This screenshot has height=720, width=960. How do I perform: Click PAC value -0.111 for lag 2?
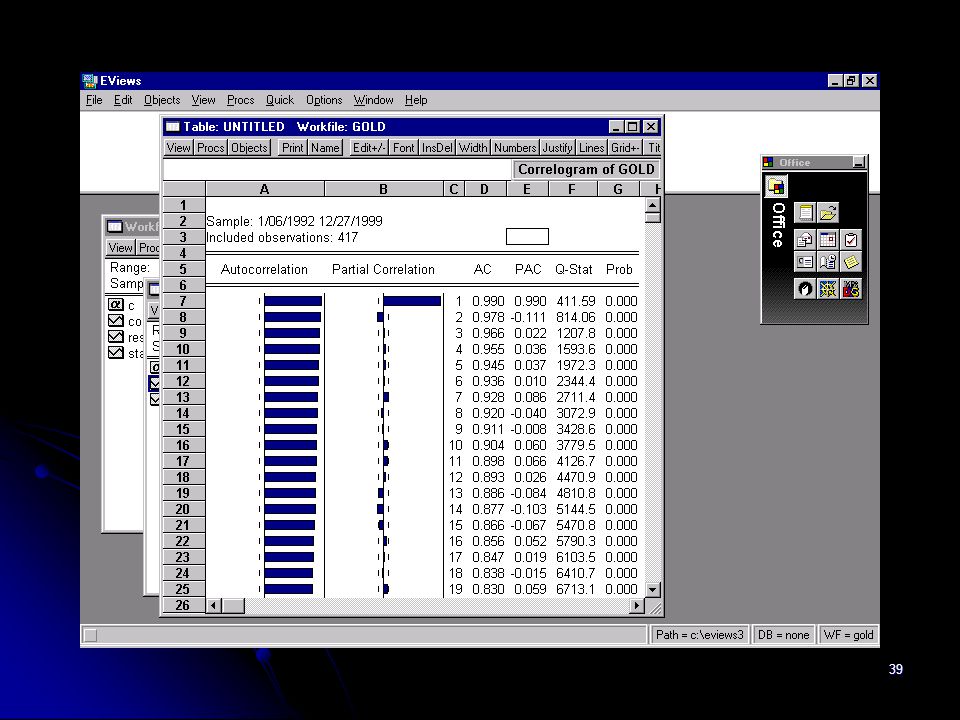tap(528, 317)
